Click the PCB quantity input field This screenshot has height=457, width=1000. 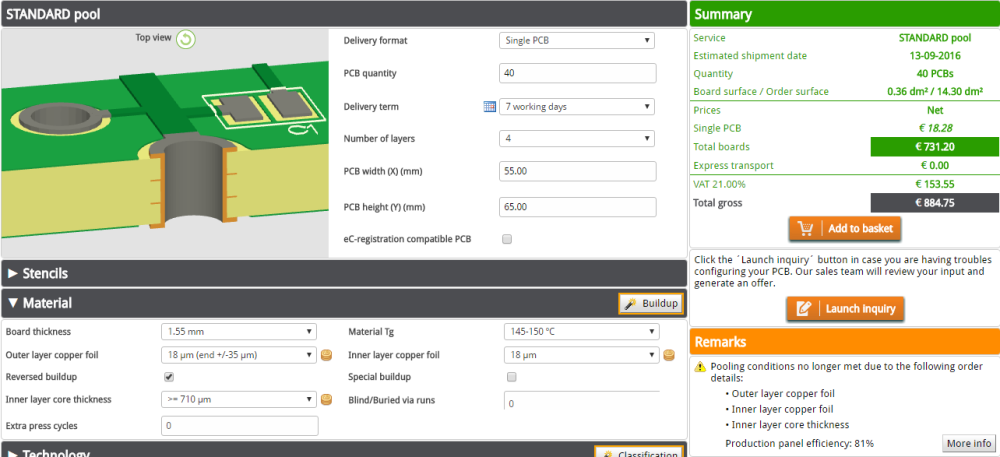tap(577, 73)
